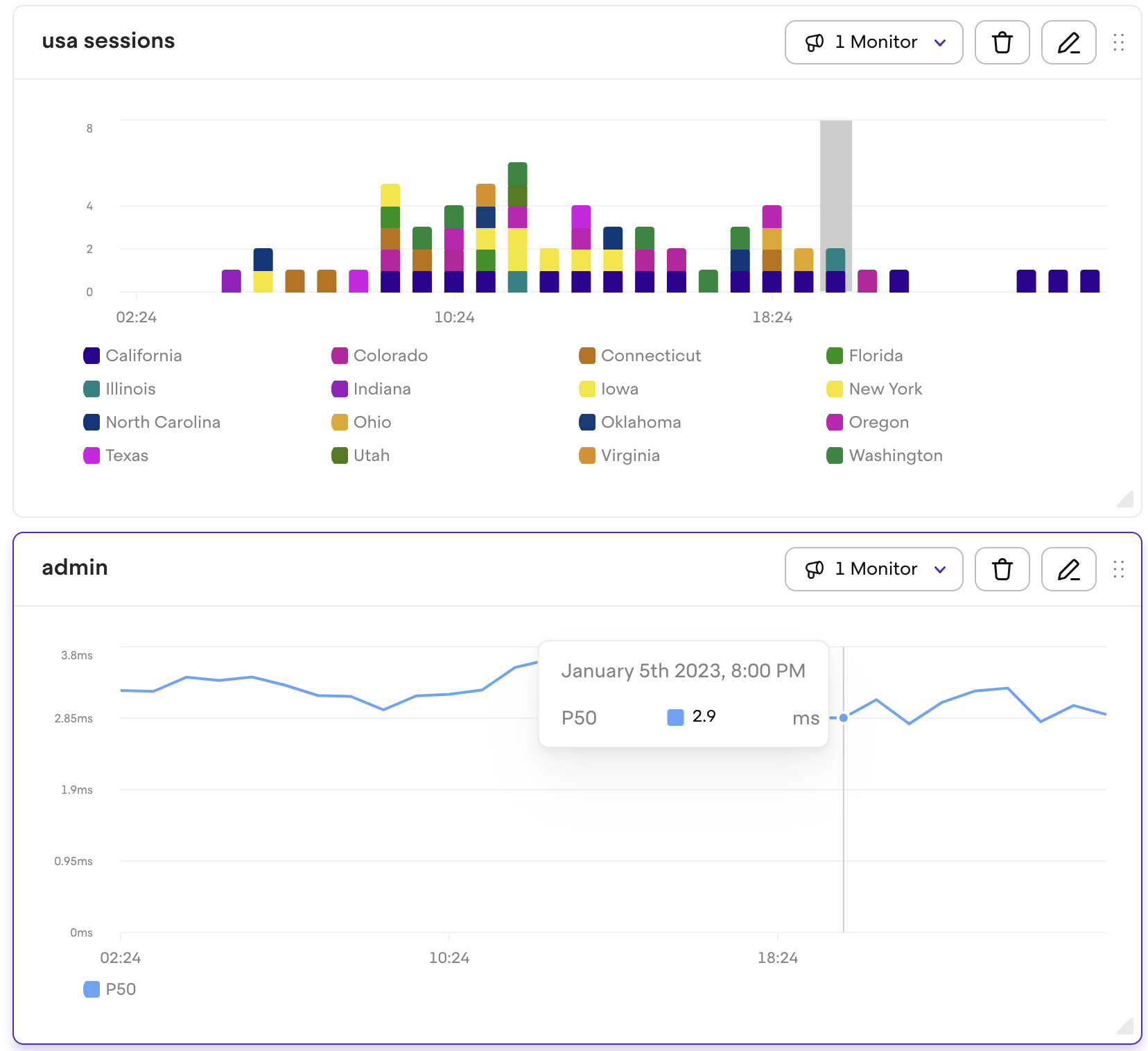Image resolution: width=1148 pixels, height=1051 pixels.
Task: Click megaphone icon in admin Monitor button
Action: coord(815,569)
